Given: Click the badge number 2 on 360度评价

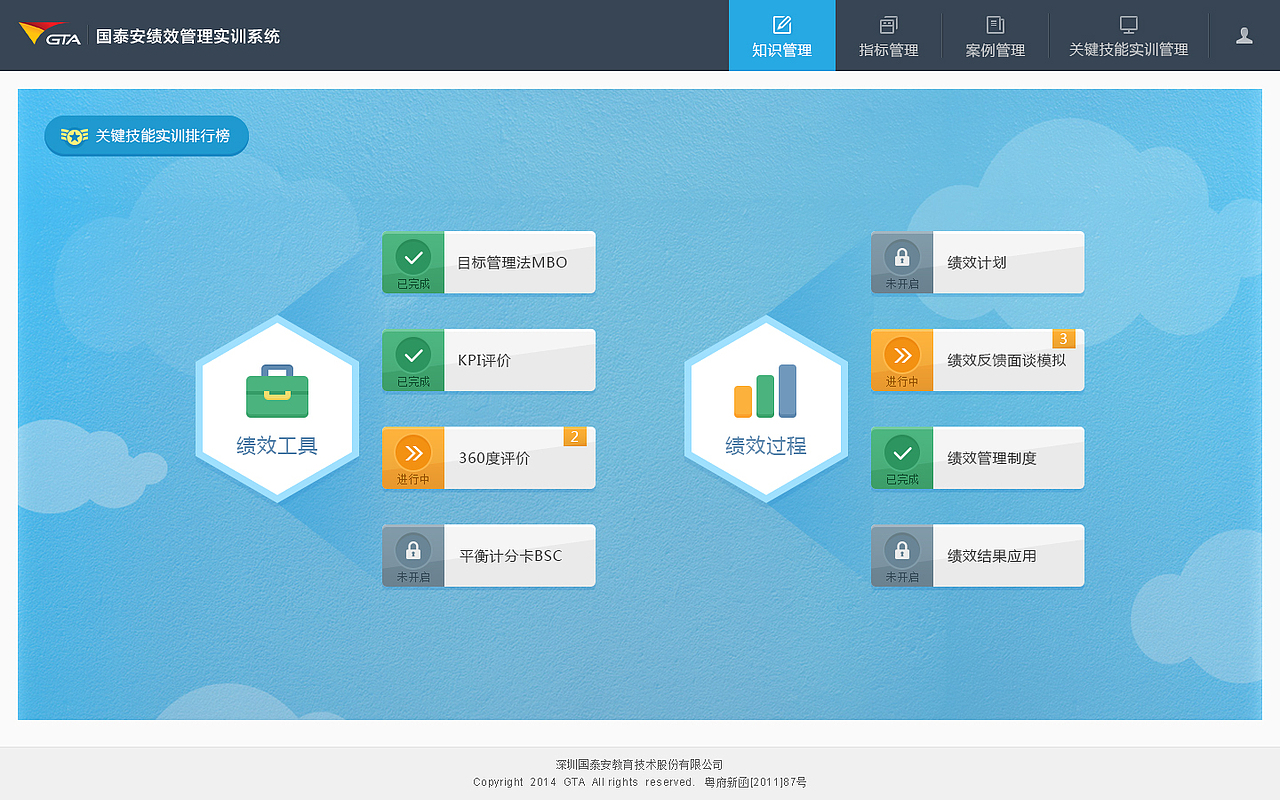Looking at the screenshot, I should [x=575, y=437].
